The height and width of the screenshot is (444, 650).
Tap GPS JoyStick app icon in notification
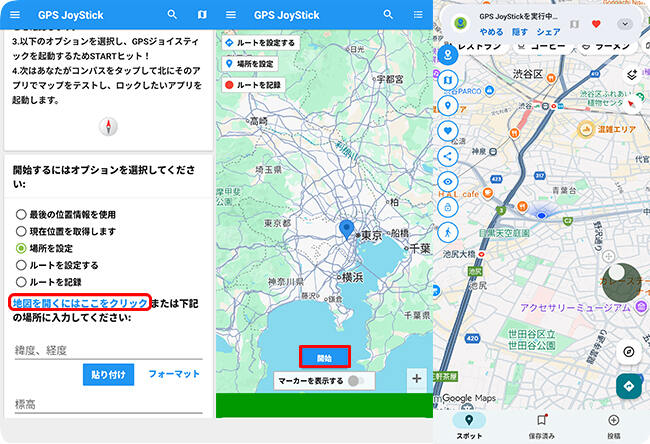click(460, 24)
